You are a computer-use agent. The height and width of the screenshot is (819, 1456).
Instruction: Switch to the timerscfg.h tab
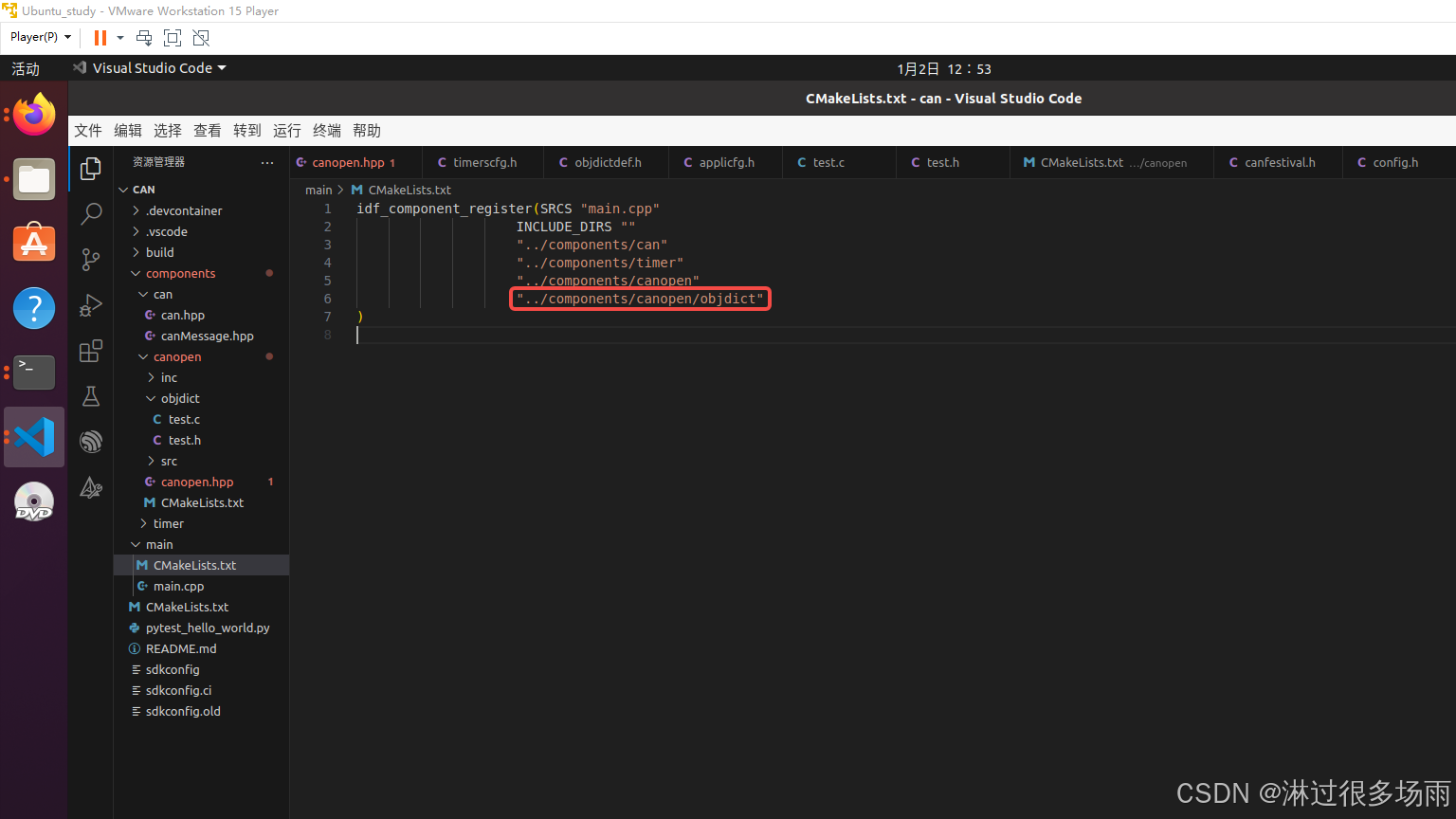(484, 163)
